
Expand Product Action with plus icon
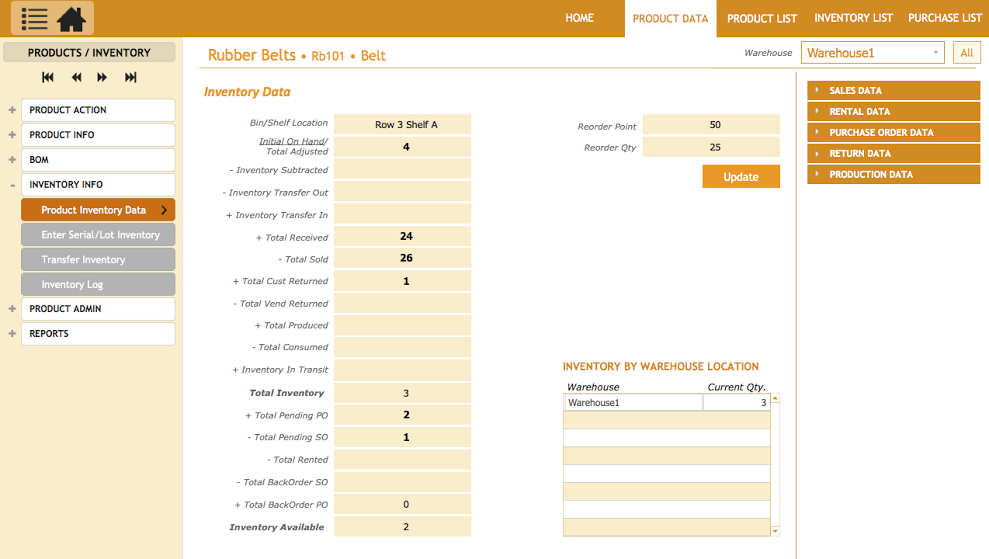12,110
